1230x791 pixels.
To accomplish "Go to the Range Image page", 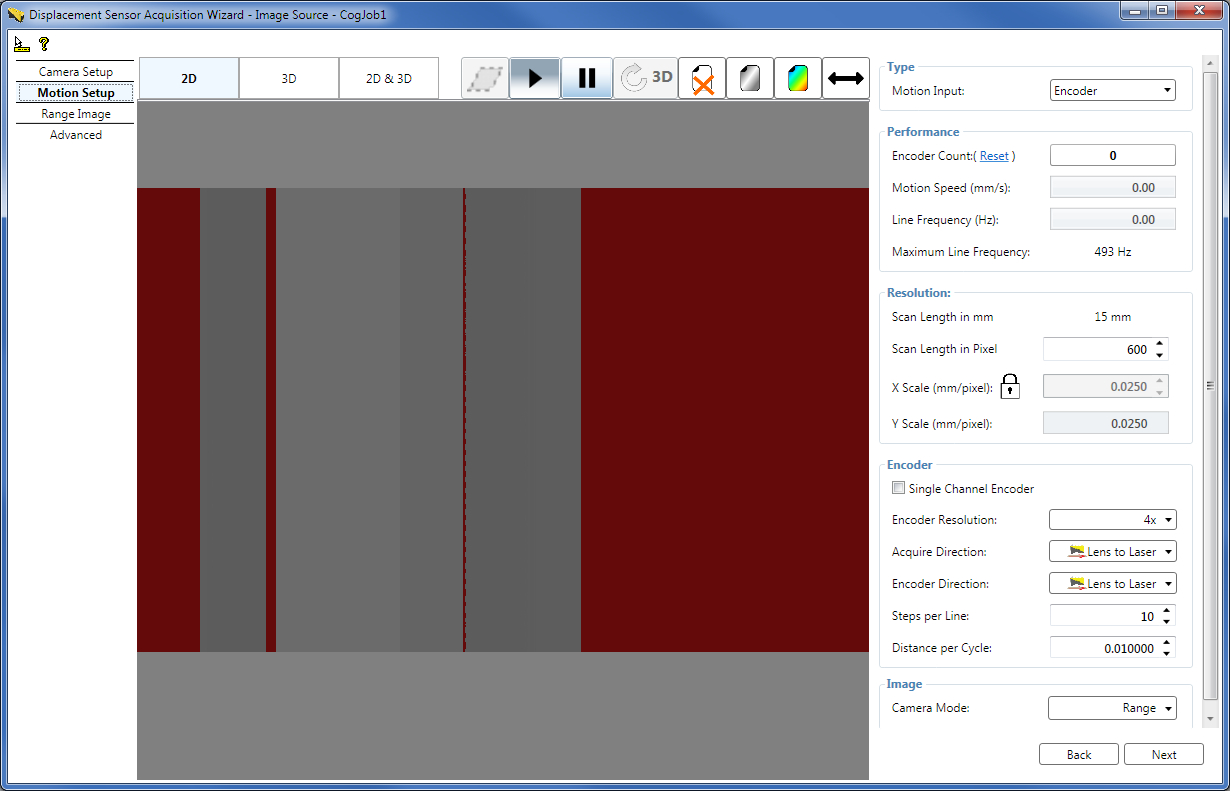I will click(x=76, y=113).
